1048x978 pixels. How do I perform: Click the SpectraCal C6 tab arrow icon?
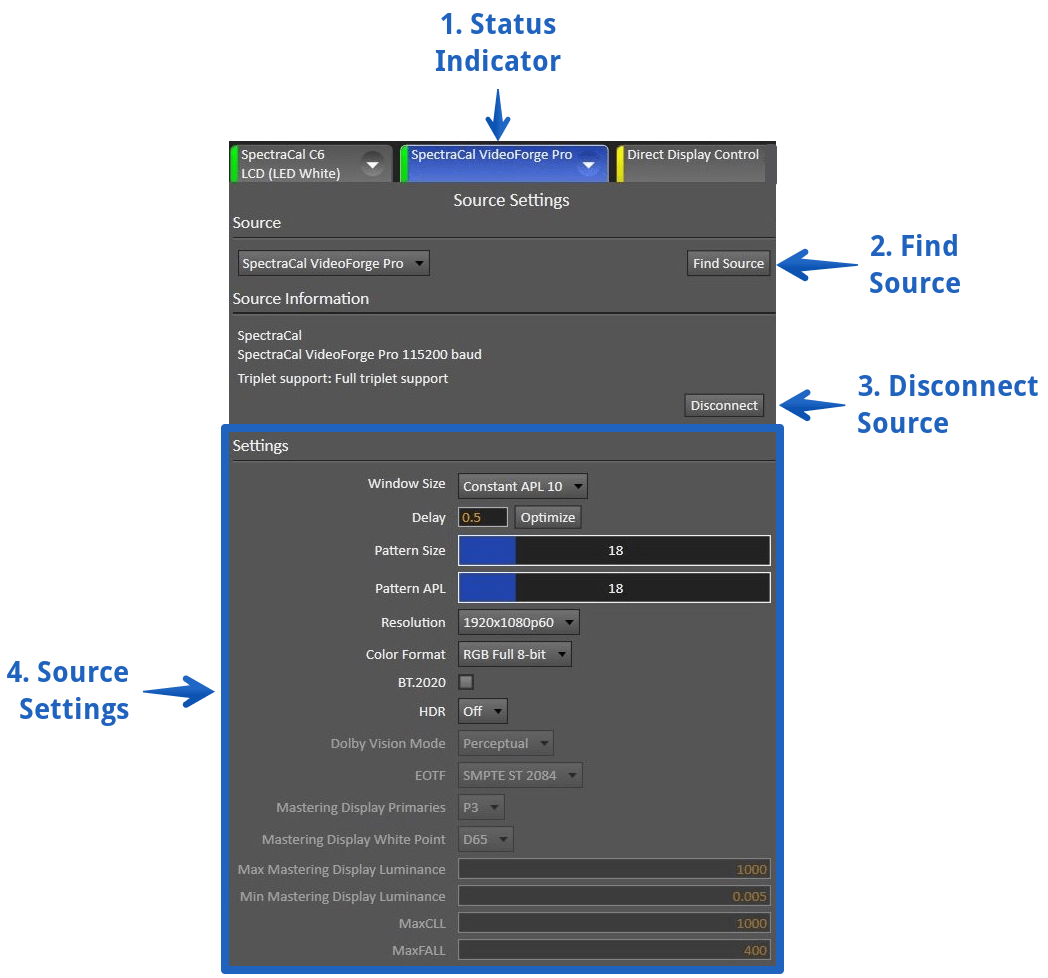372,164
